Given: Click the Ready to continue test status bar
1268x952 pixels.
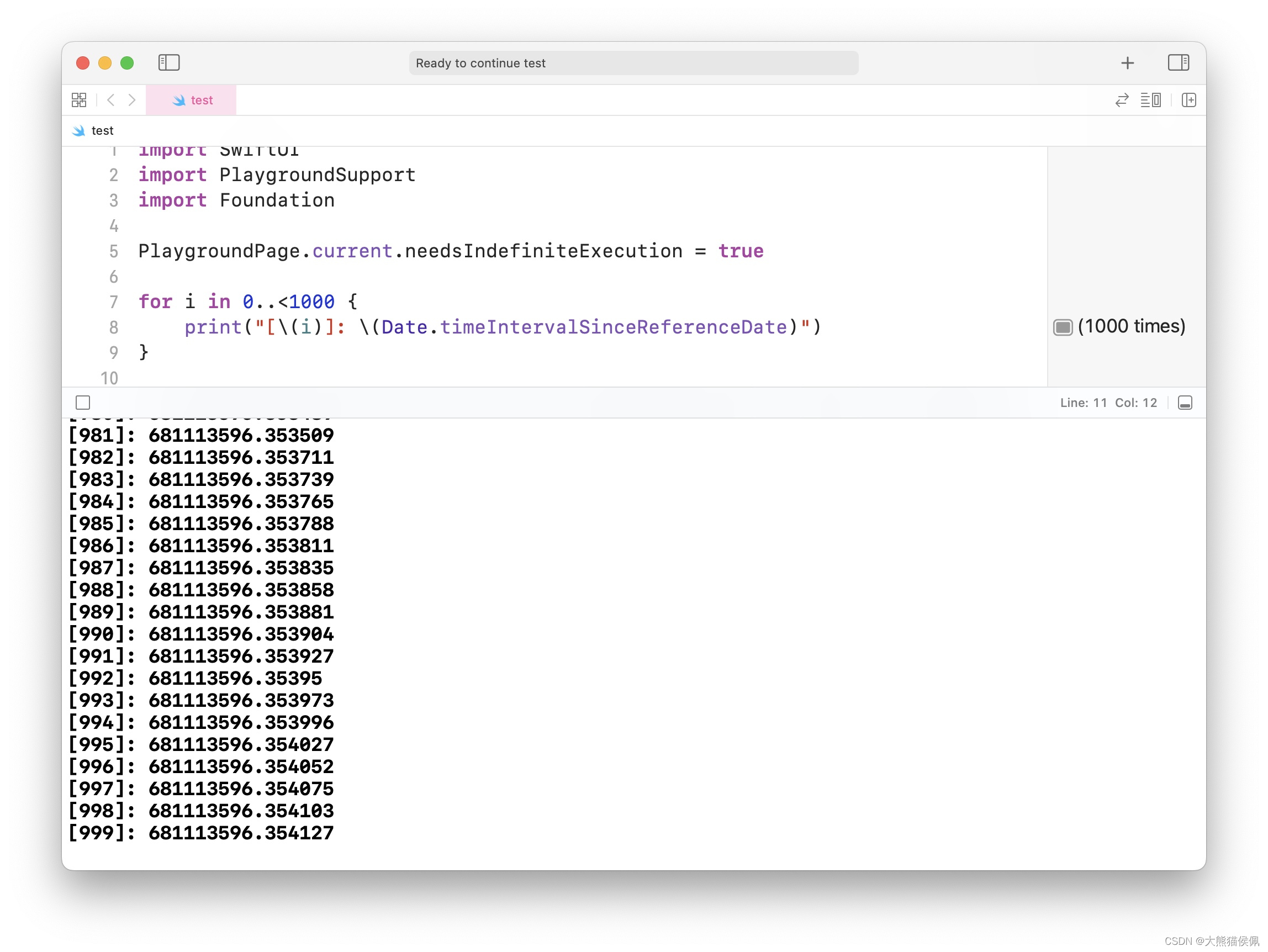Looking at the screenshot, I should 633,63.
